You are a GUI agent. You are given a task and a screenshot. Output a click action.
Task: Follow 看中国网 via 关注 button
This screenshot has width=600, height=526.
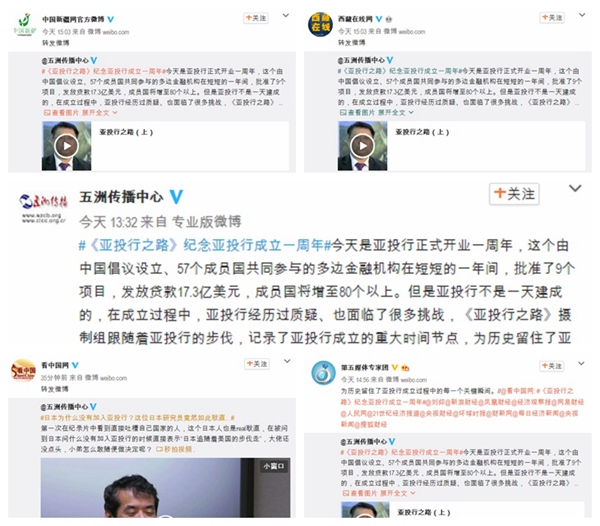pyautogui.click(x=257, y=364)
